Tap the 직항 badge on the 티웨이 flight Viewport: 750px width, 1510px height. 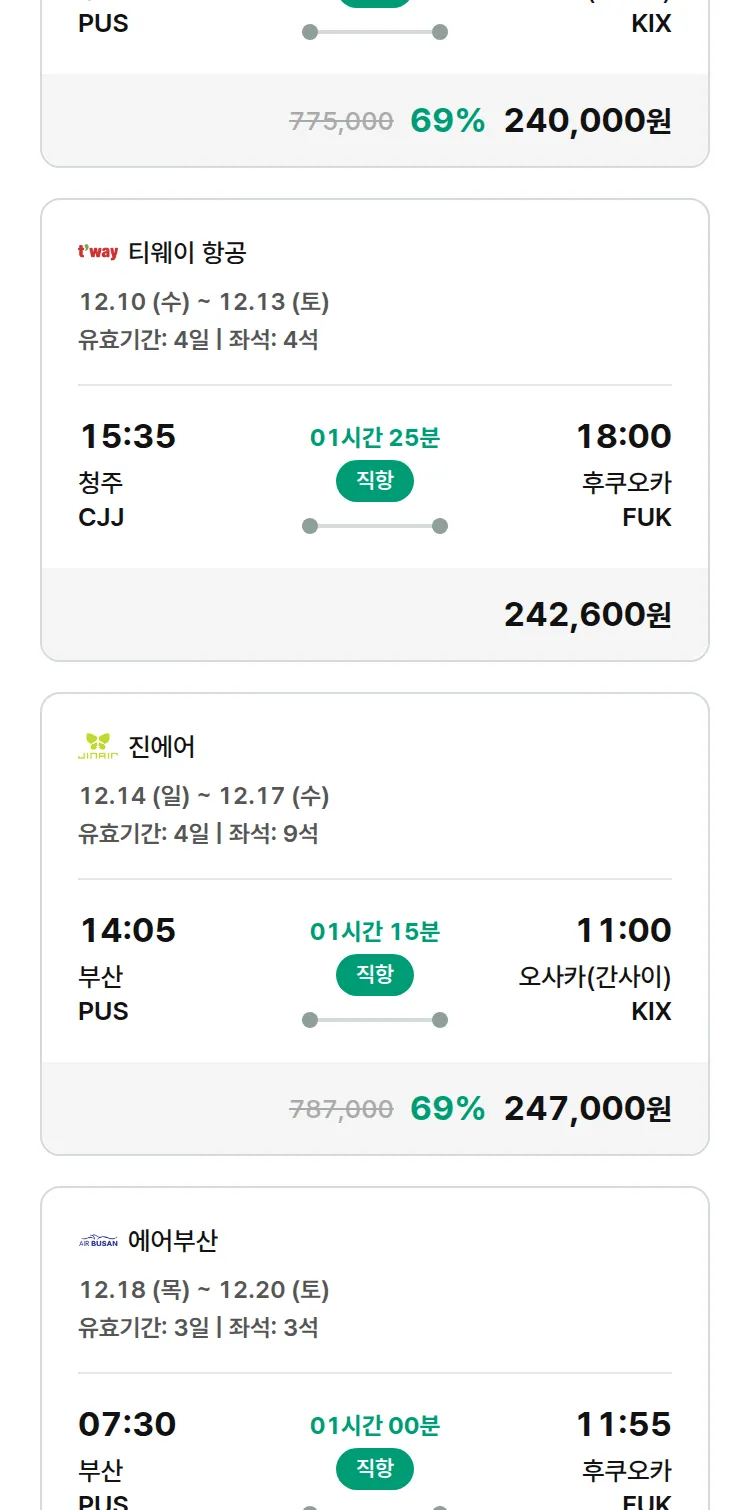pyautogui.click(x=374, y=481)
